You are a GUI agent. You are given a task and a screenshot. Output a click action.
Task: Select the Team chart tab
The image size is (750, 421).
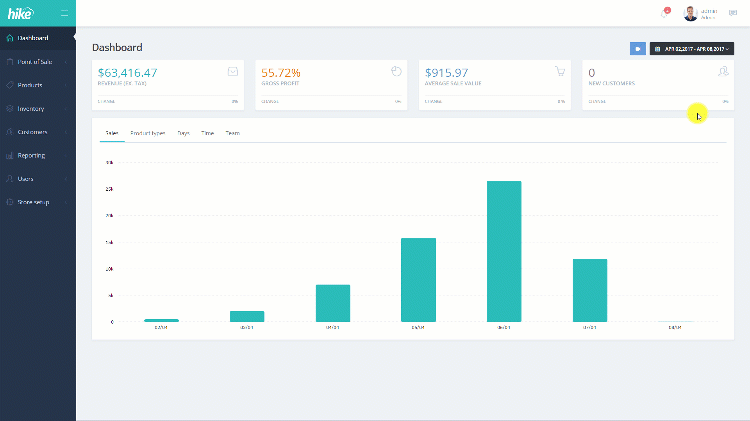[232, 133]
